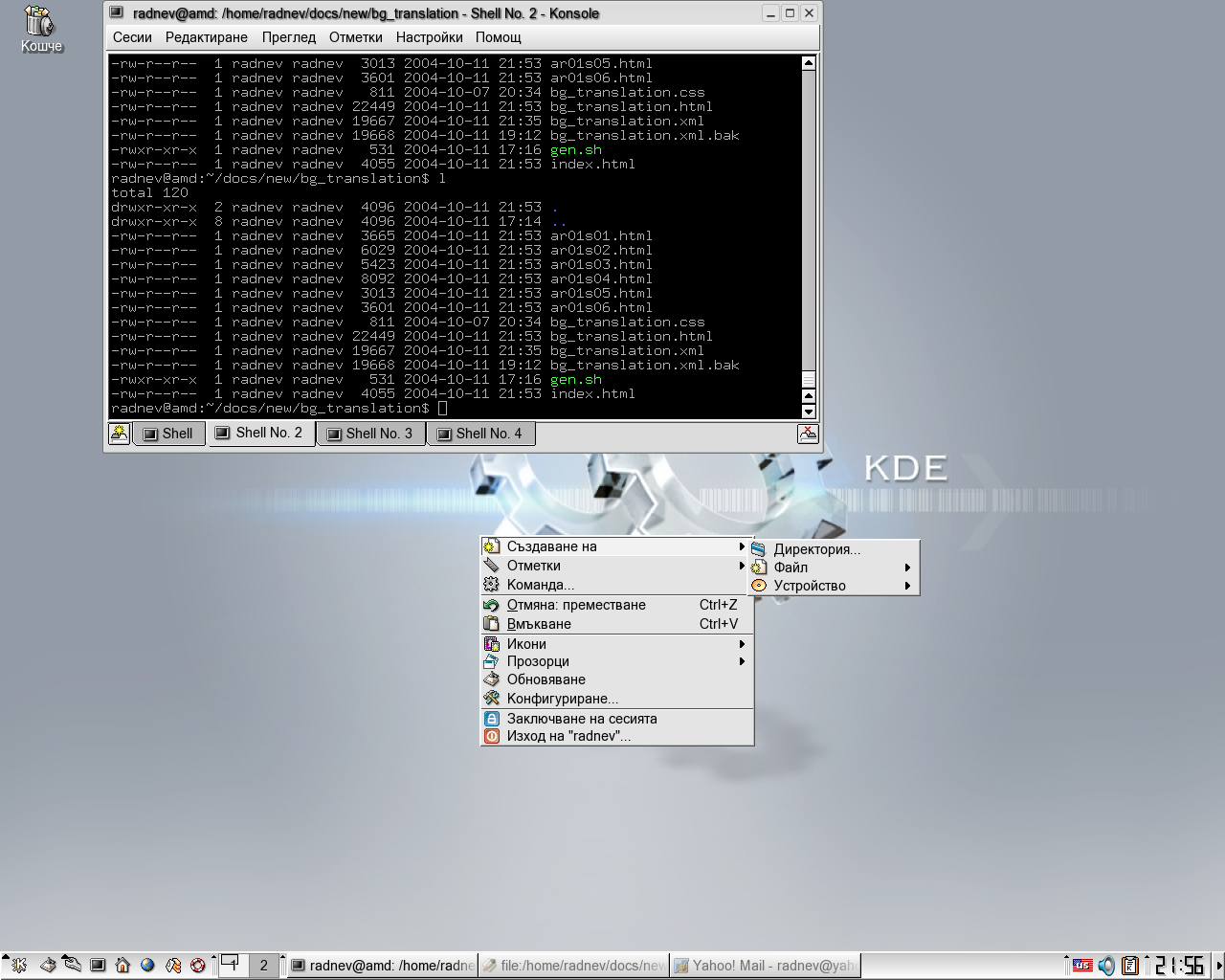The height and width of the screenshot is (980, 1225).
Task: Click the new session icon in Konsole
Action: tap(119, 434)
